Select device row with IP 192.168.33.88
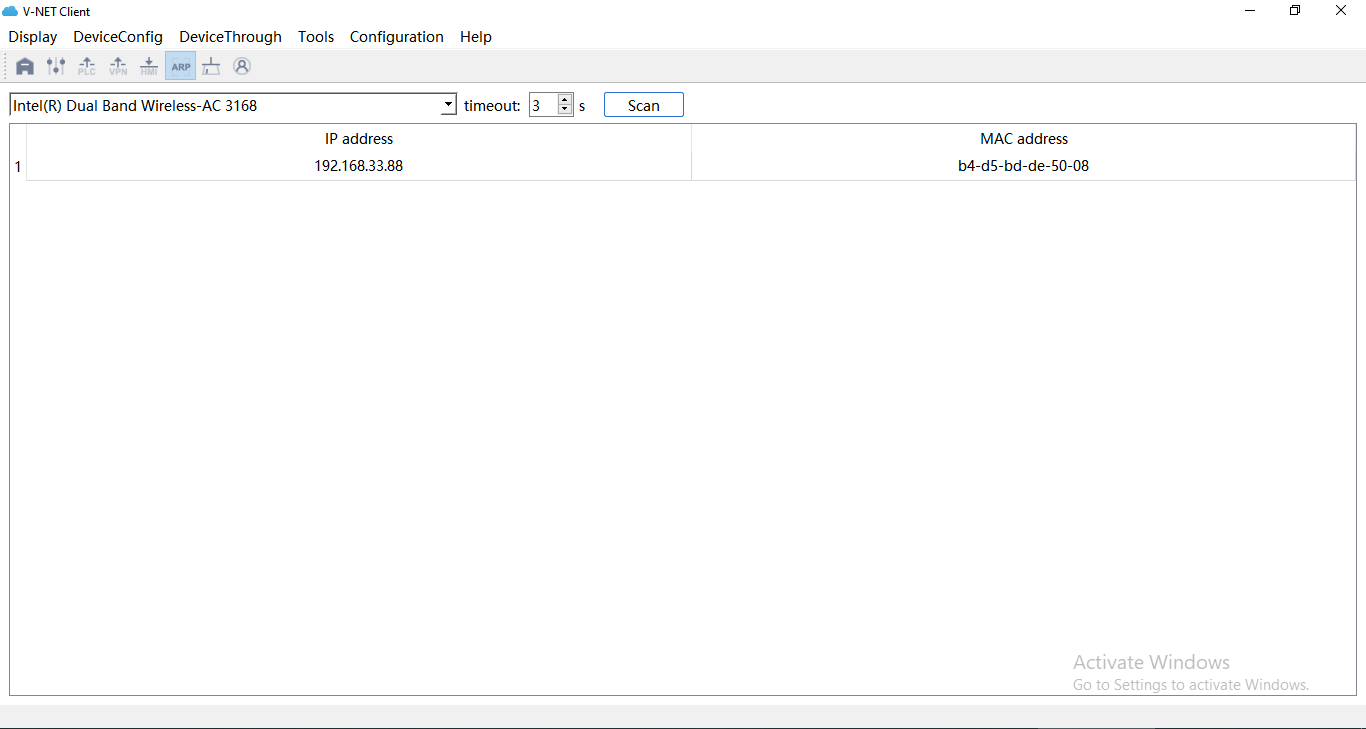The image size is (1366, 729). [359, 166]
